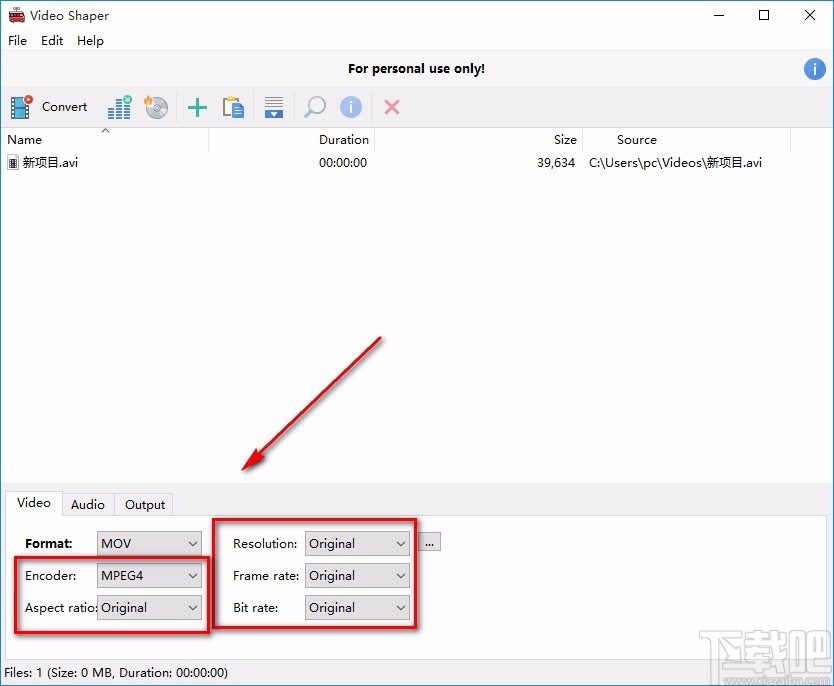Sort by the Duration column header
The image size is (834, 686).
click(291, 140)
